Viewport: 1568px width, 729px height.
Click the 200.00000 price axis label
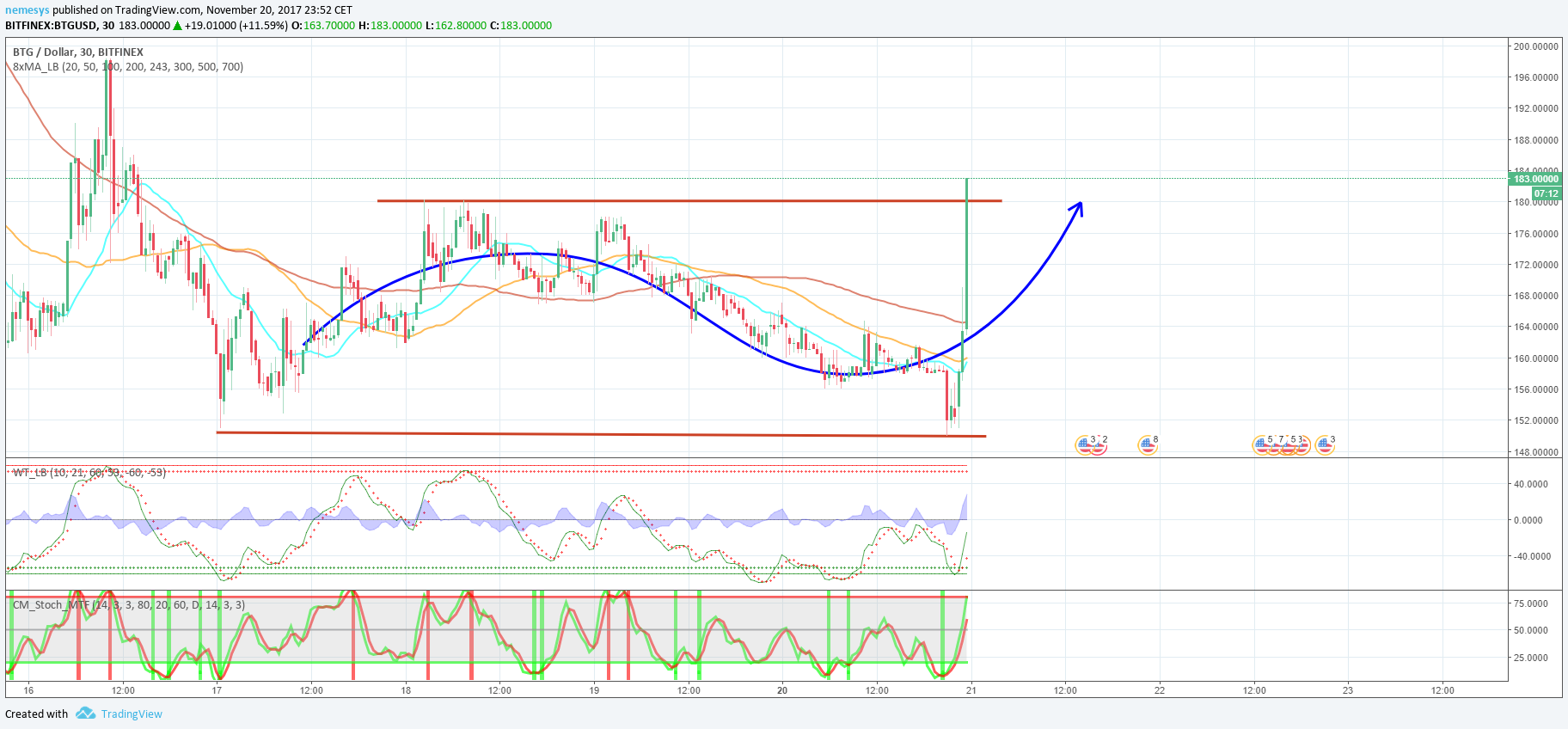pos(1536,46)
